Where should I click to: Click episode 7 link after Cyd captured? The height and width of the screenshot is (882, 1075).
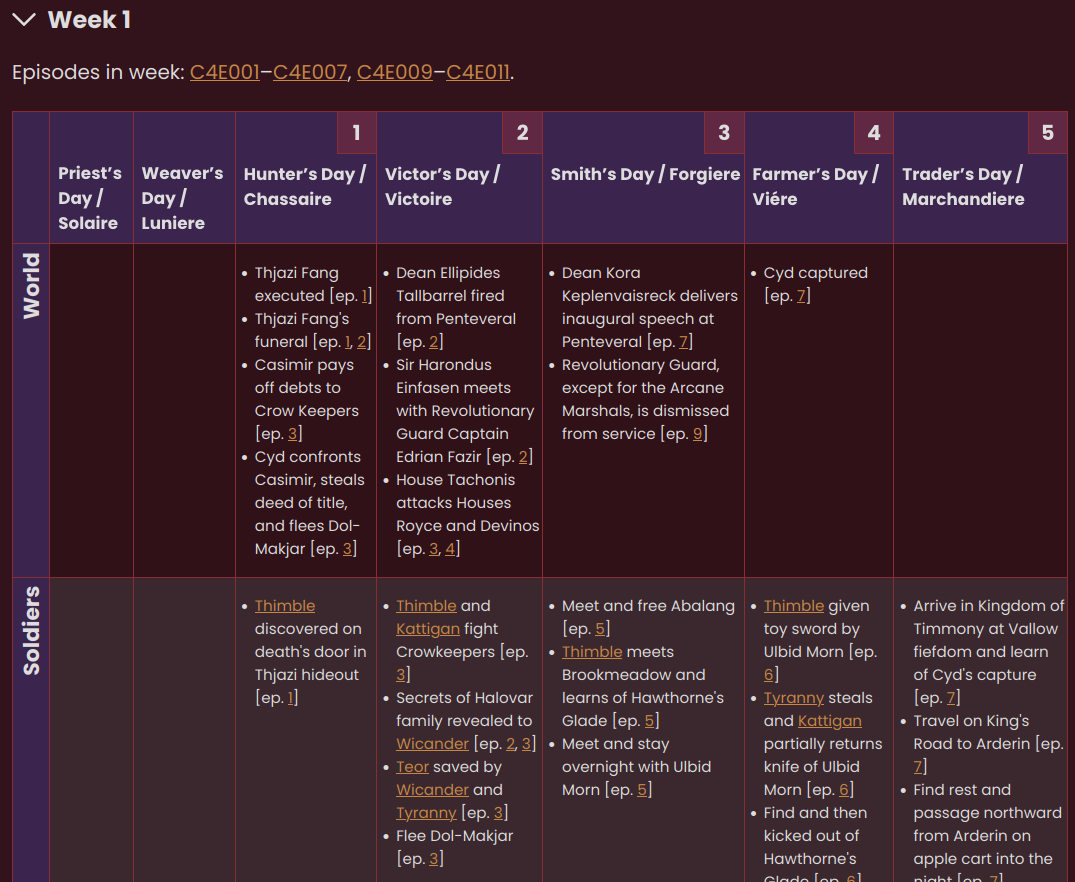click(802, 296)
